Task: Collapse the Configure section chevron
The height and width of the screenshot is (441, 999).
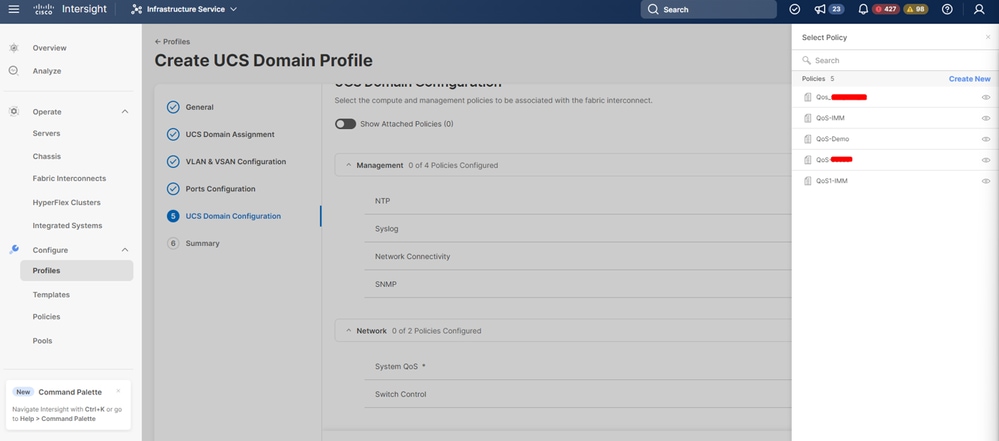Action: (x=125, y=250)
